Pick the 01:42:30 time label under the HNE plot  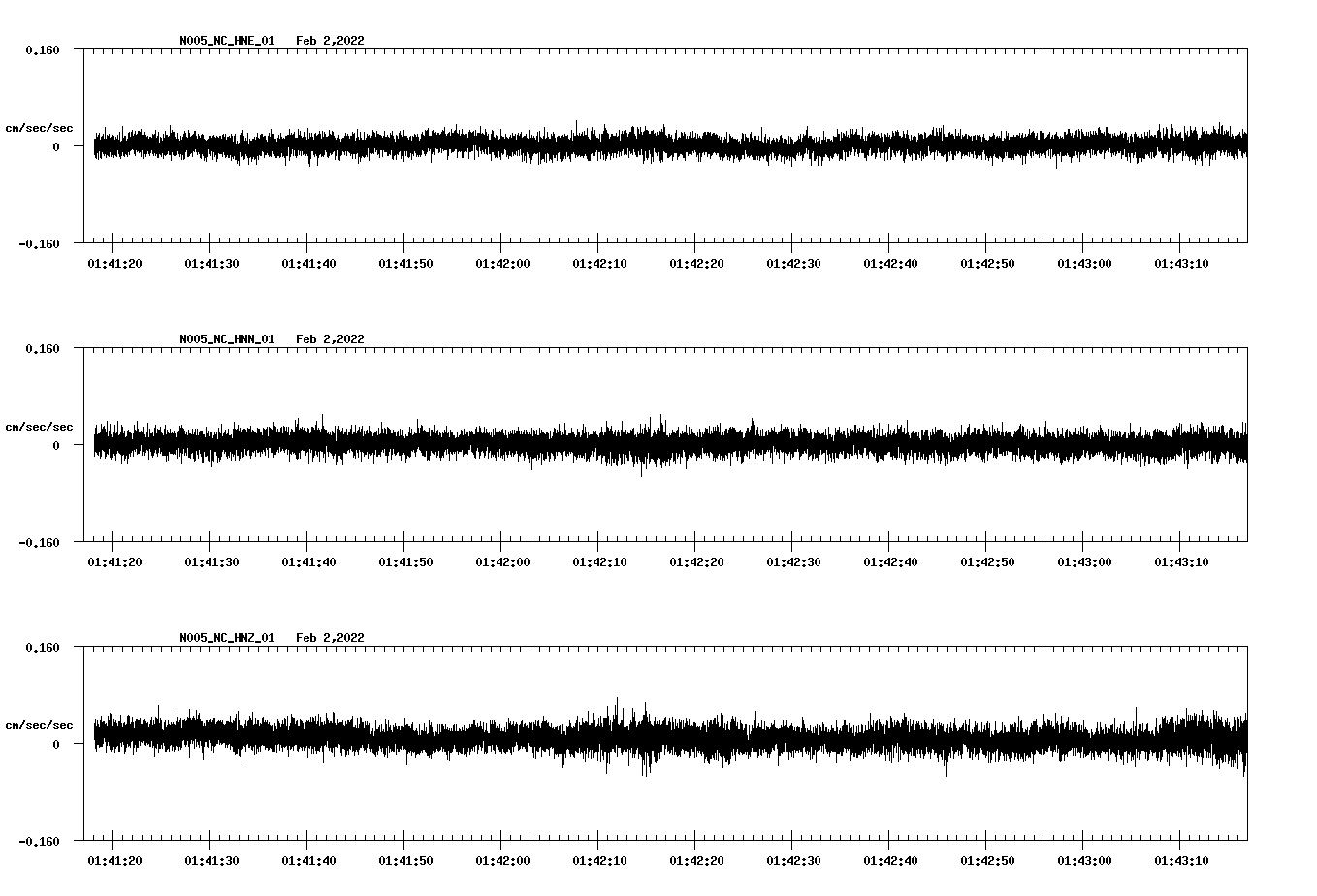point(793,264)
